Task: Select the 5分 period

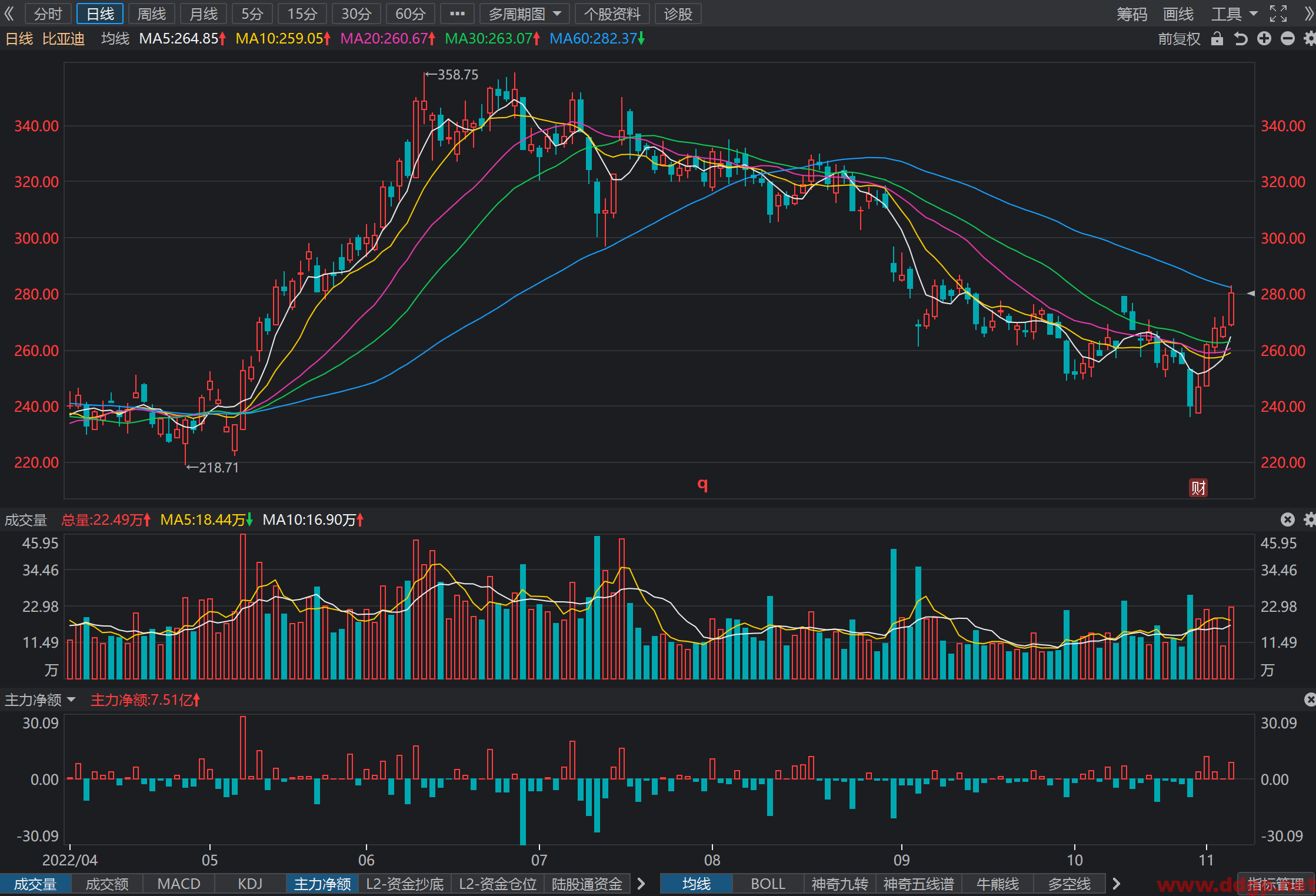Action: click(x=252, y=14)
